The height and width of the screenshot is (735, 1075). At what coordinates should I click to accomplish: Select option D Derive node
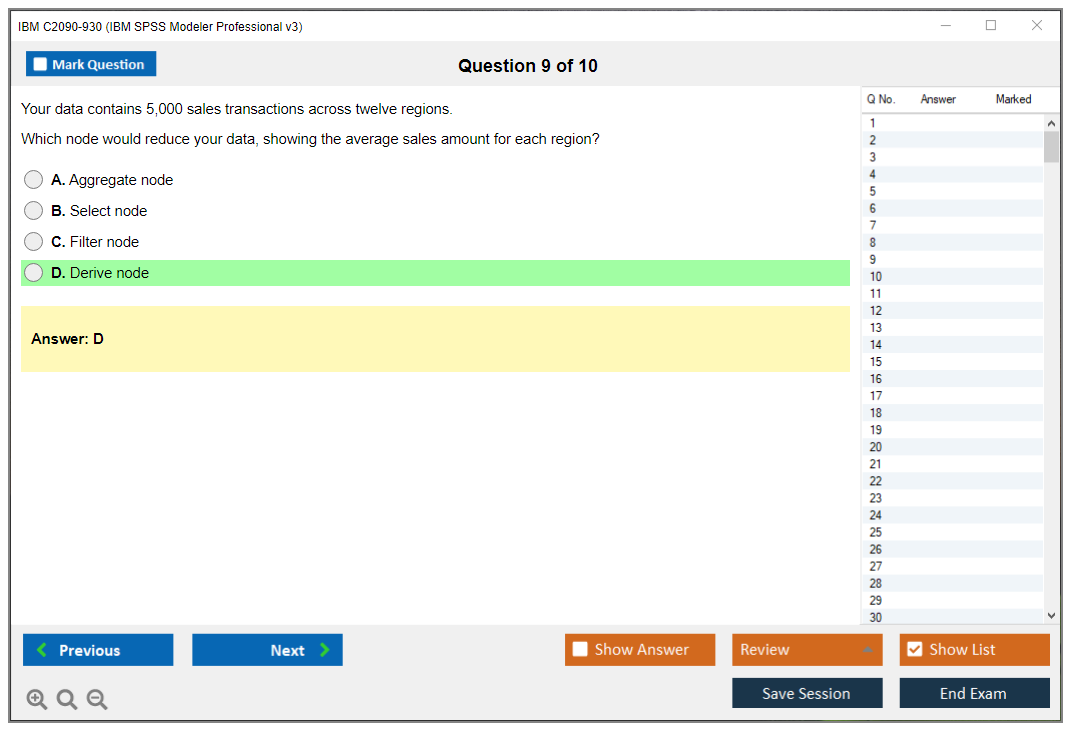tap(34, 273)
